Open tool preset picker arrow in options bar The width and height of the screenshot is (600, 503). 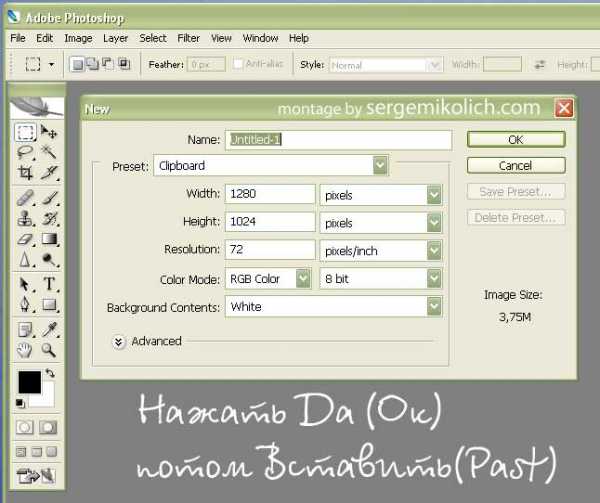point(51,64)
